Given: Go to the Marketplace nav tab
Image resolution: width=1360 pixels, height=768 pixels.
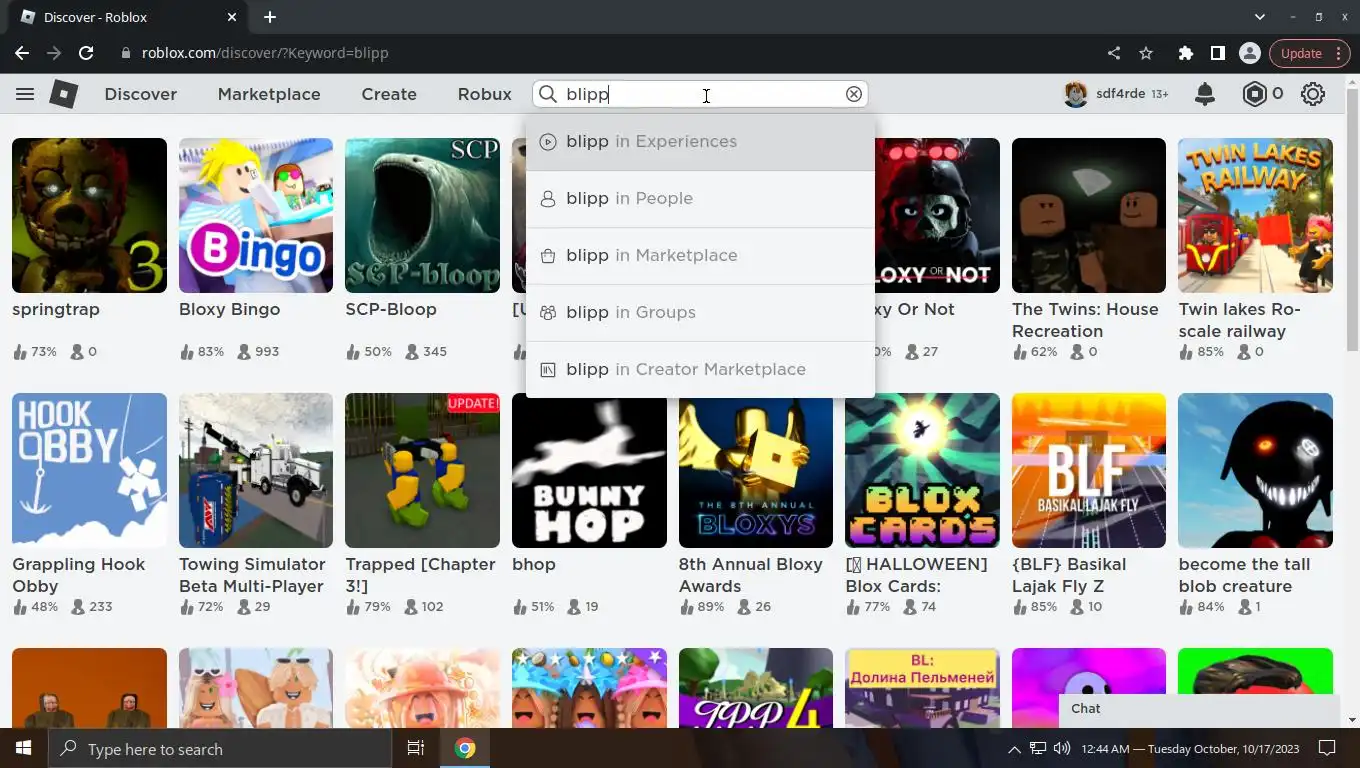Looking at the screenshot, I should point(269,94).
